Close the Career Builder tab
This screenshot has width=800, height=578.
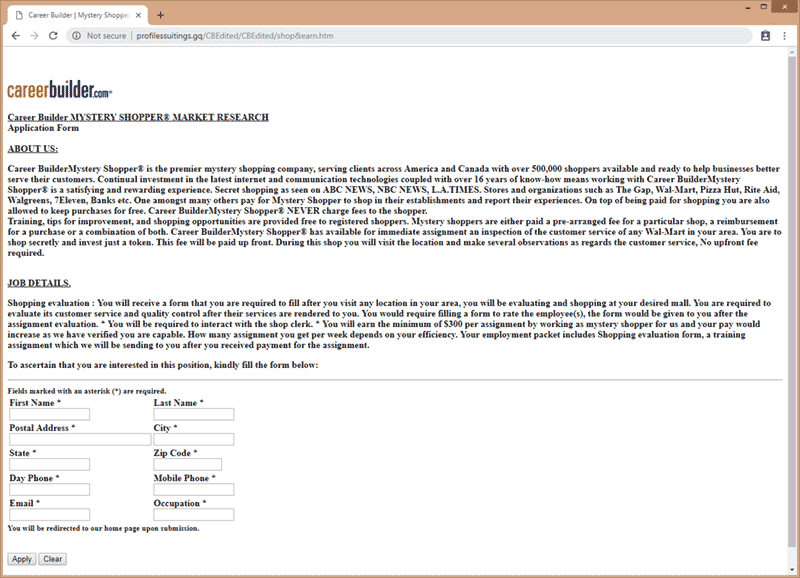click(x=138, y=15)
